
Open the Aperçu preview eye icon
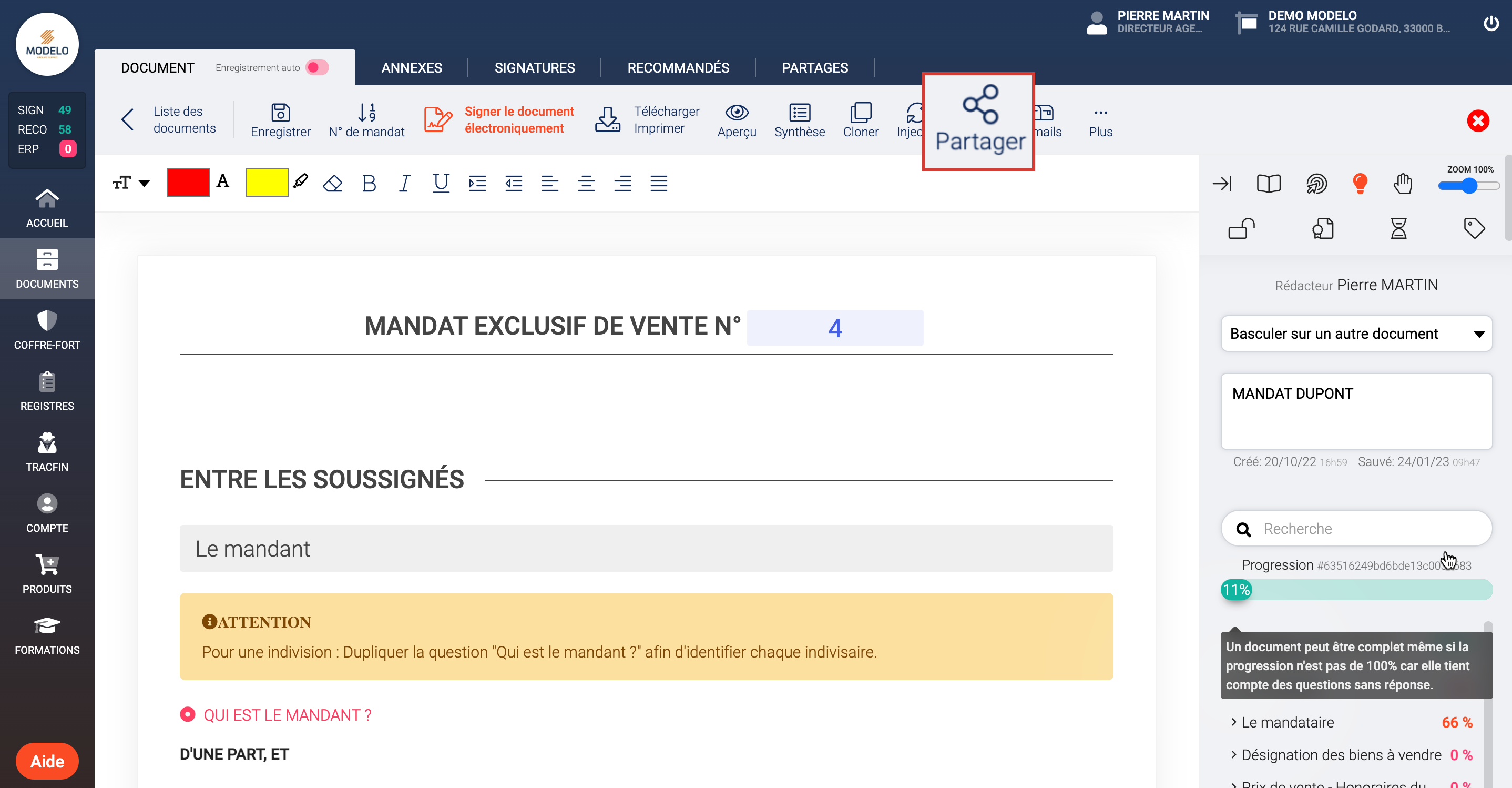[x=736, y=112]
